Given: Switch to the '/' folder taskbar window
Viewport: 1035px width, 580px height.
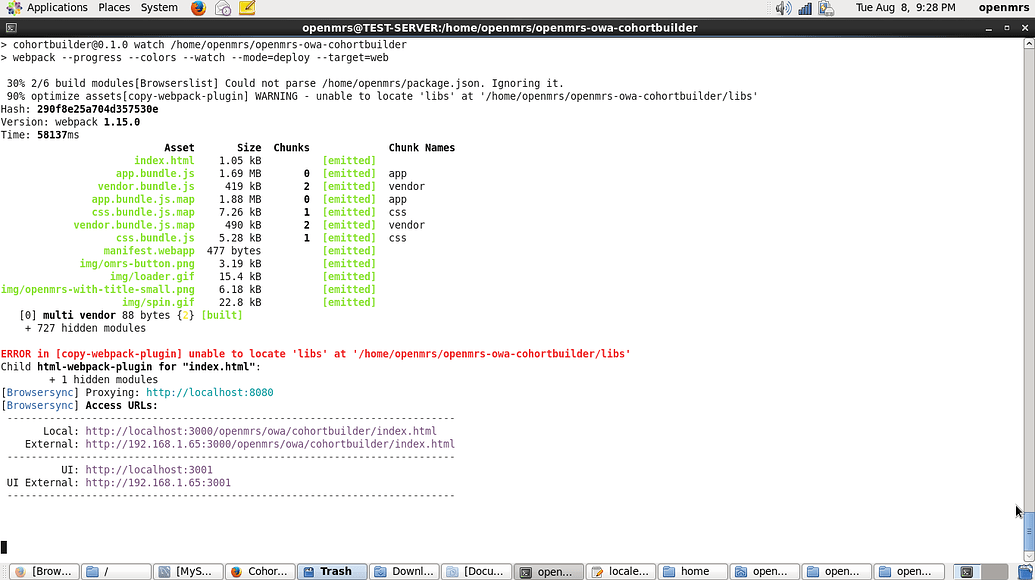Looking at the screenshot, I should pyautogui.click(x=116, y=571).
